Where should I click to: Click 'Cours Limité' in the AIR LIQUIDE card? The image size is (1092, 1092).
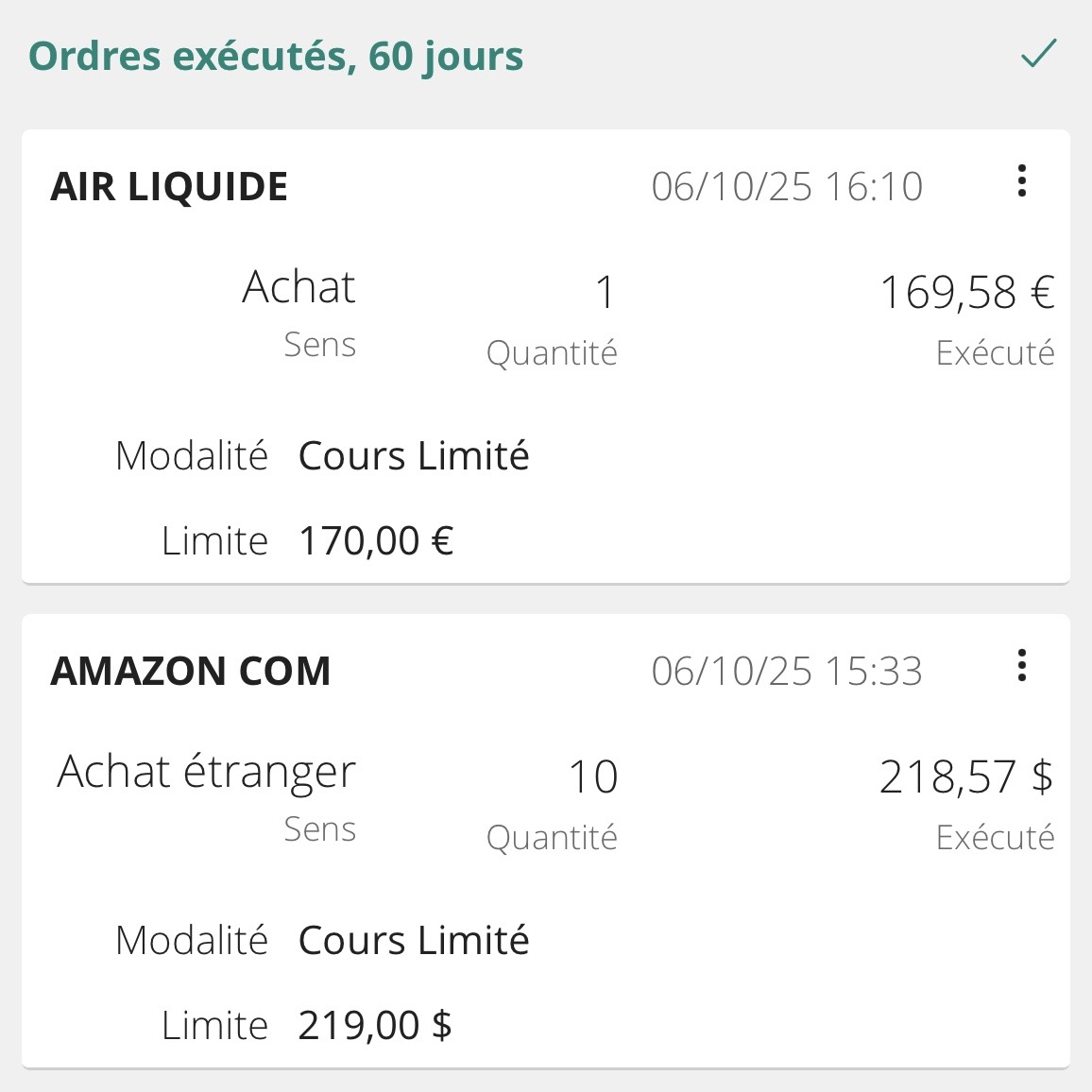pyautogui.click(x=414, y=456)
